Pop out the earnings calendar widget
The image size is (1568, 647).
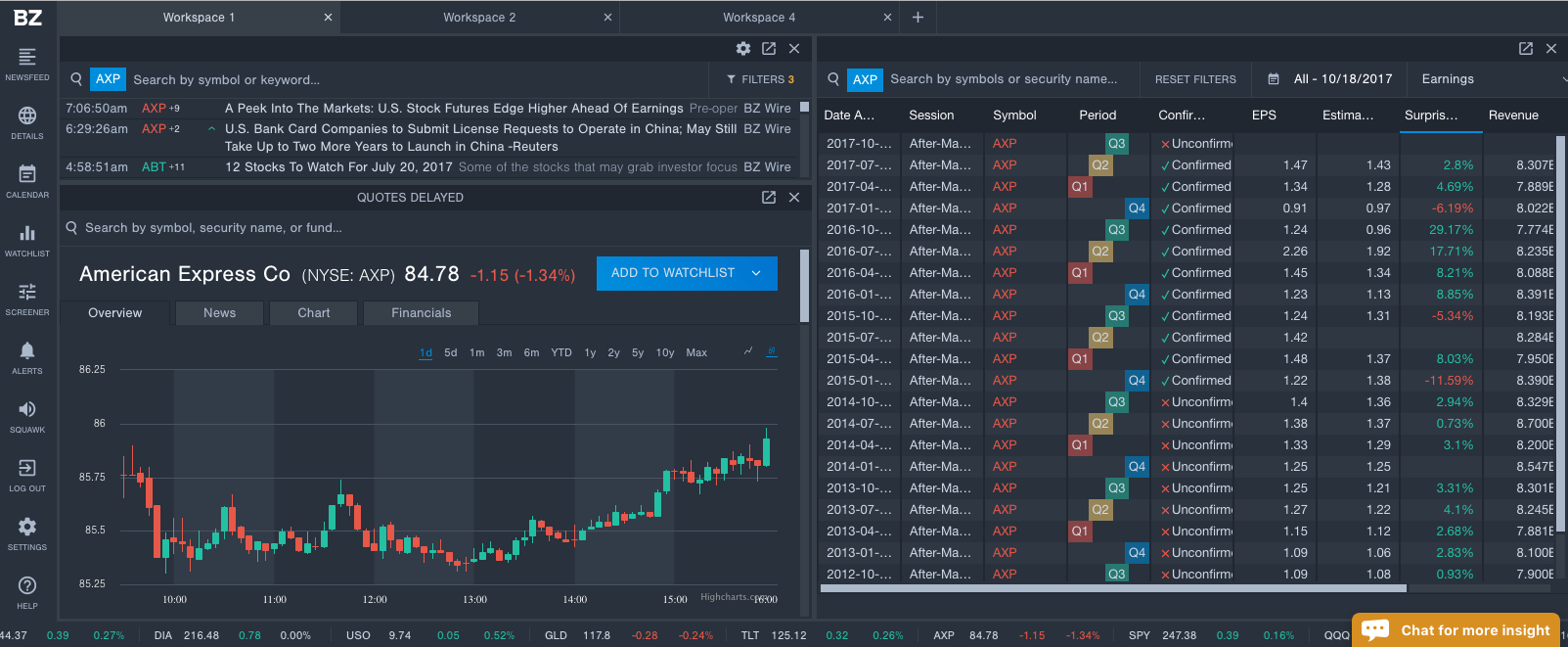1526,48
